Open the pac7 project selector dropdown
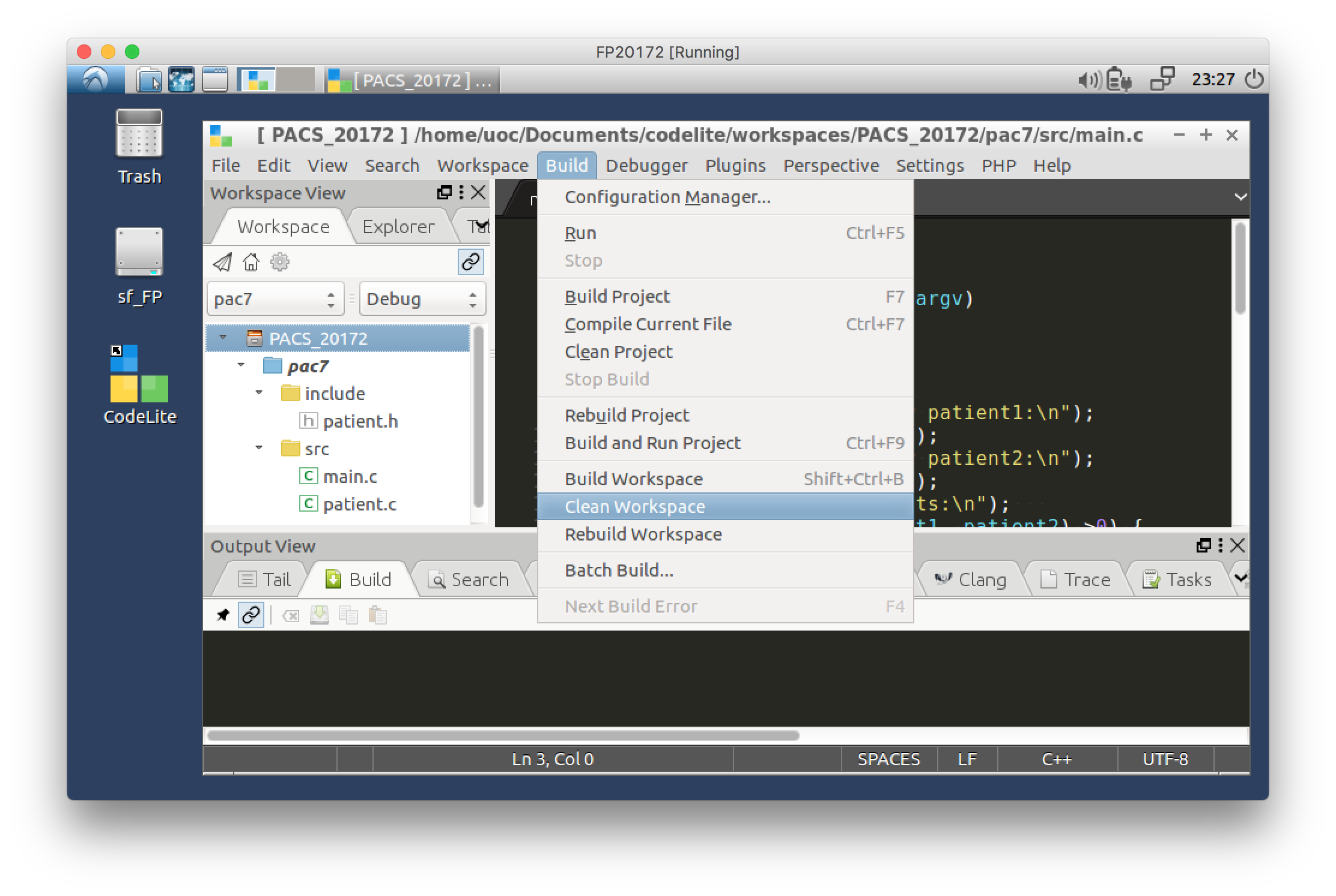Image resolution: width=1336 pixels, height=896 pixels. click(x=275, y=299)
